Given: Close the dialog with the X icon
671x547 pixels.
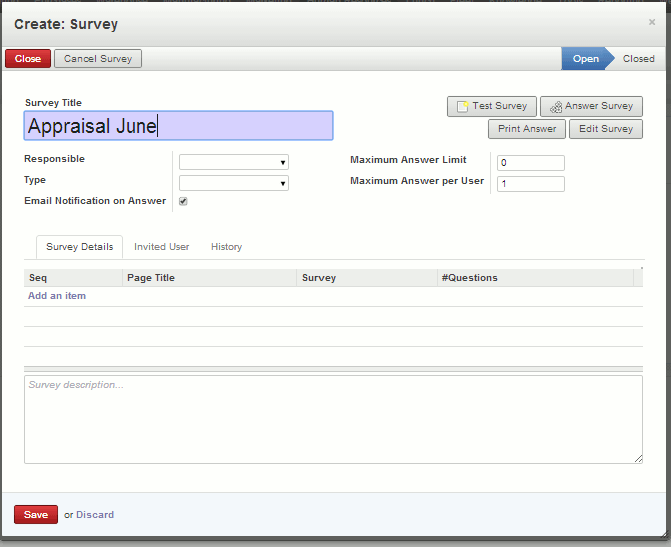Looking at the screenshot, I should (x=652, y=22).
